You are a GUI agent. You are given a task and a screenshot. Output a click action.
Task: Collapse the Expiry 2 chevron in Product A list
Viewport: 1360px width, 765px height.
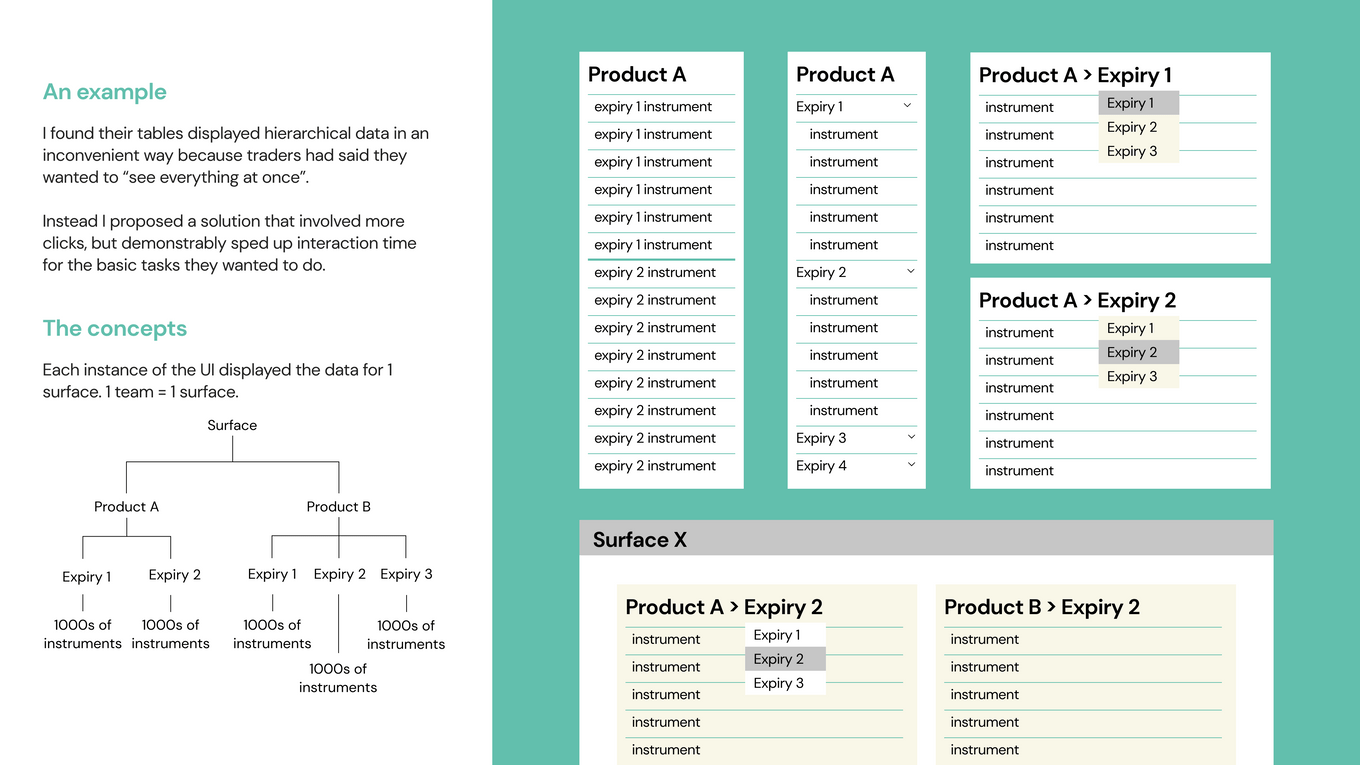pyautogui.click(x=910, y=272)
